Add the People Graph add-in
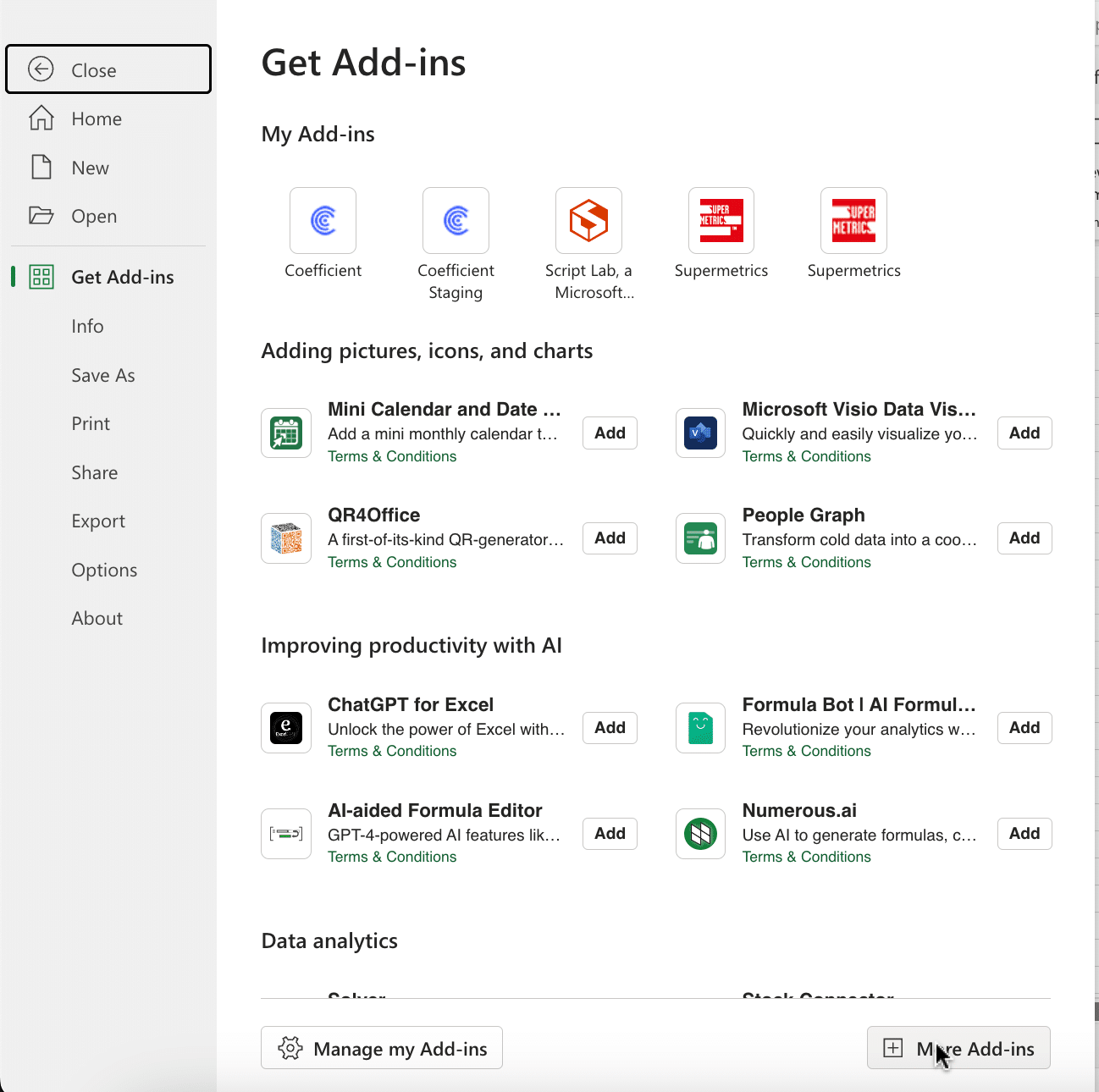This screenshot has width=1099, height=1092. point(1024,538)
